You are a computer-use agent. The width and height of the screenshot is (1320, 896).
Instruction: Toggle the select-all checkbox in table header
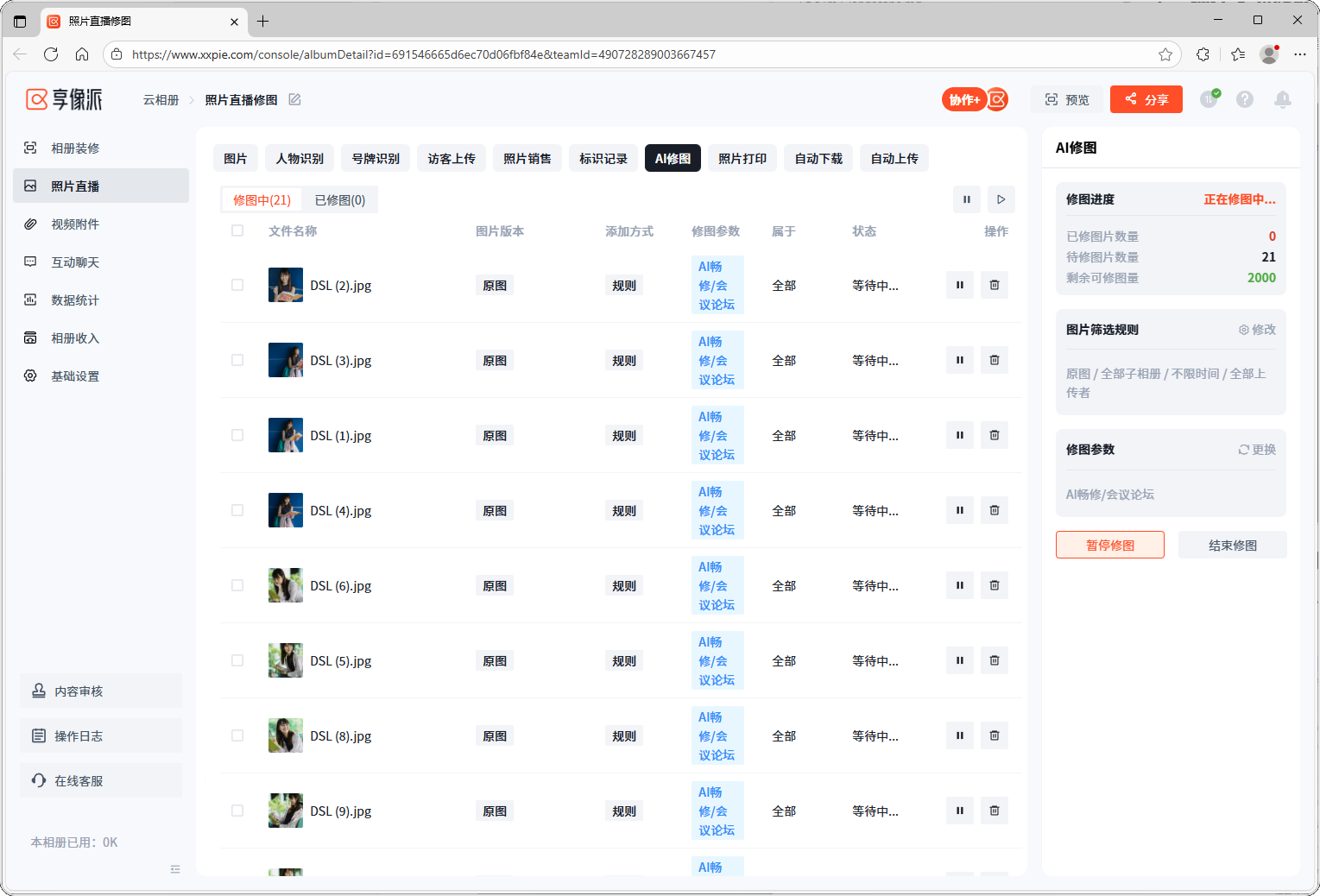[x=237, y=230]
